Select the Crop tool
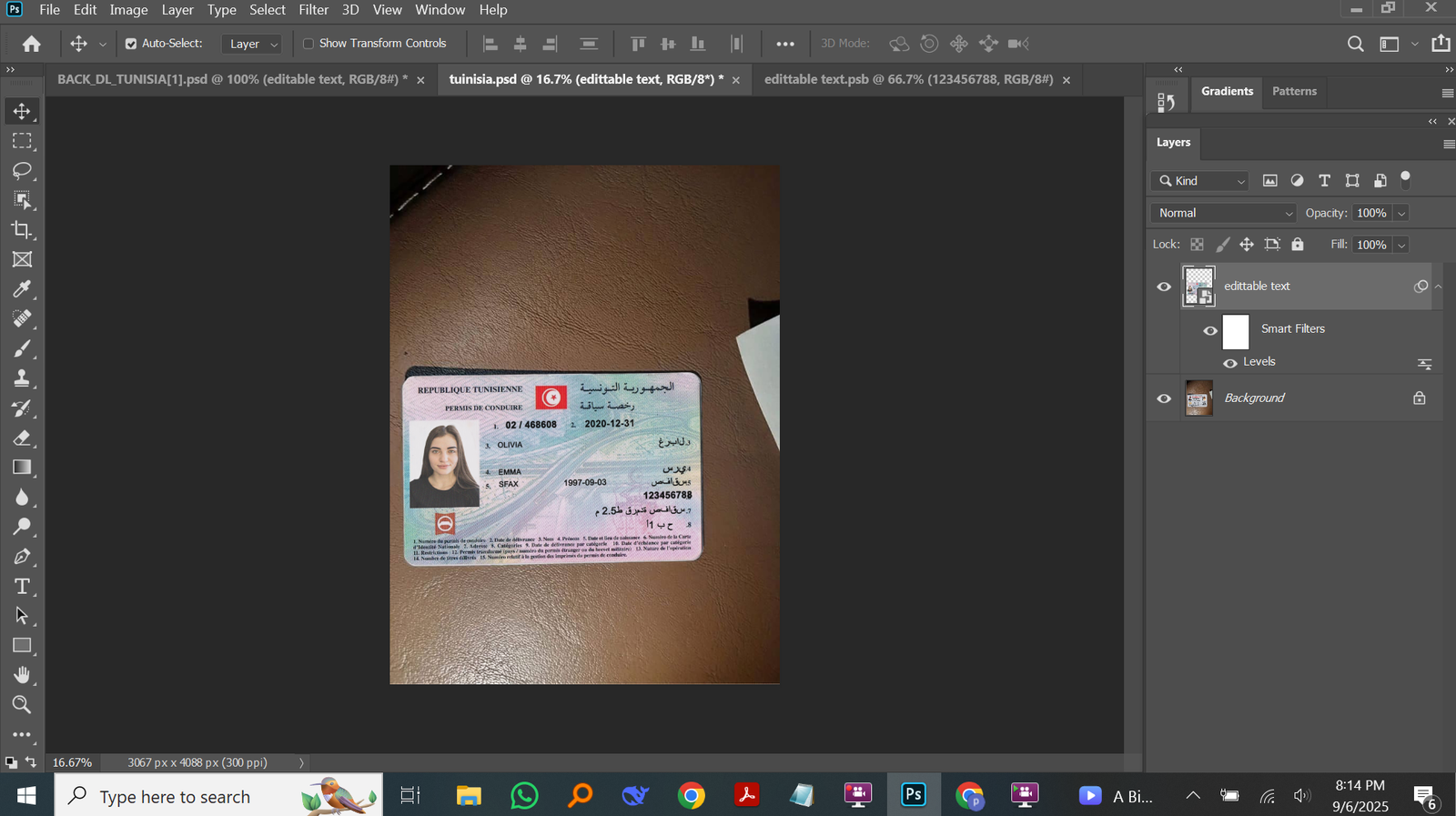The width and height of the screenshot is (1456, 816). point(22,229)
